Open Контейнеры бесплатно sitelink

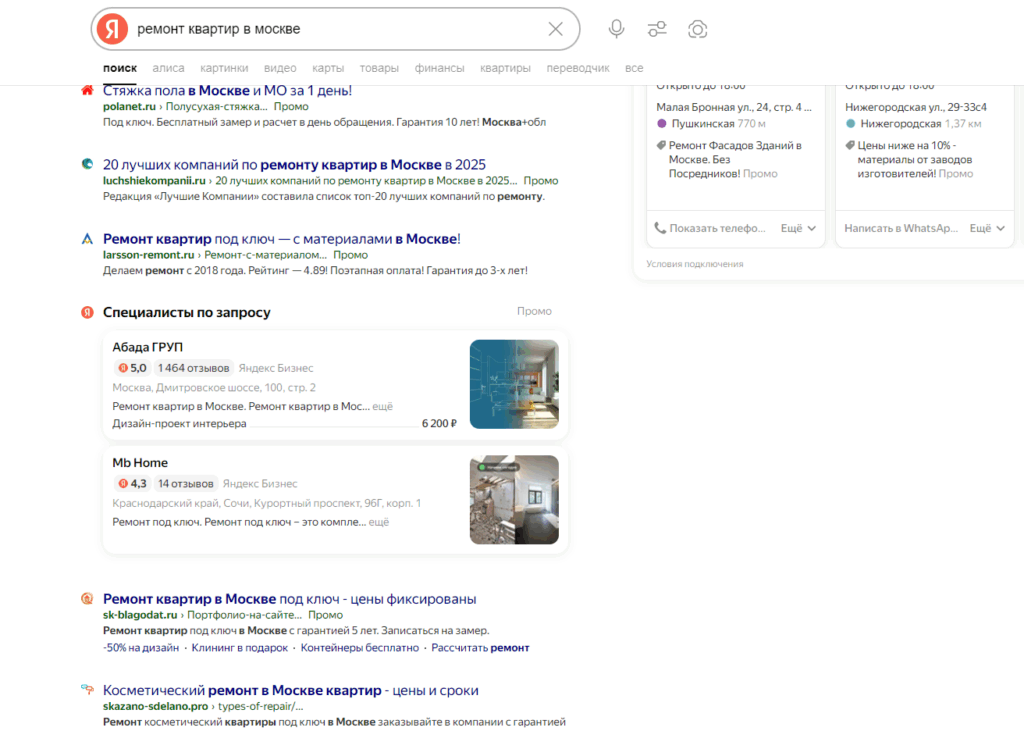(x=360, y=648)
